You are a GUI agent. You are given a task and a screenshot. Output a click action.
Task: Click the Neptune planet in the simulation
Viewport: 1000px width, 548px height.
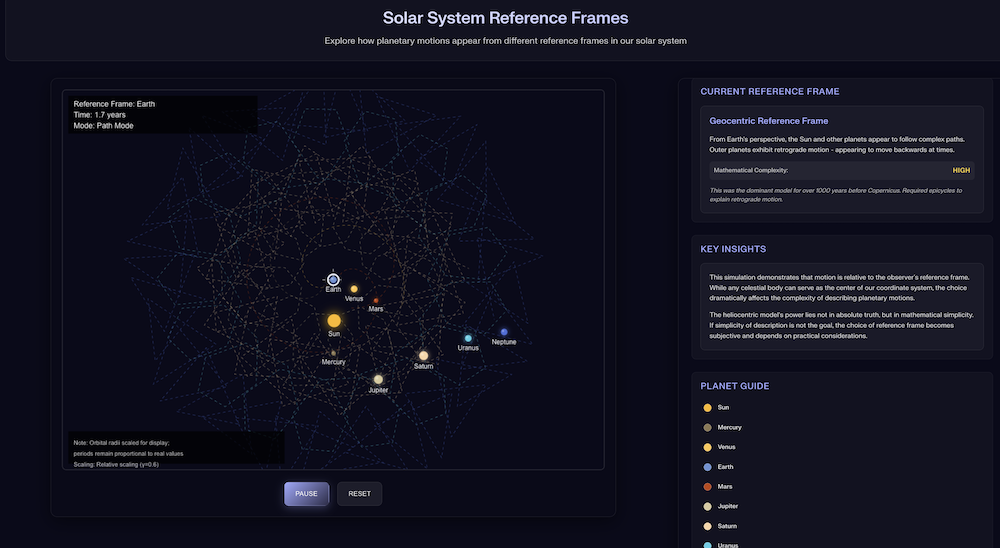[x=504, y=332]
